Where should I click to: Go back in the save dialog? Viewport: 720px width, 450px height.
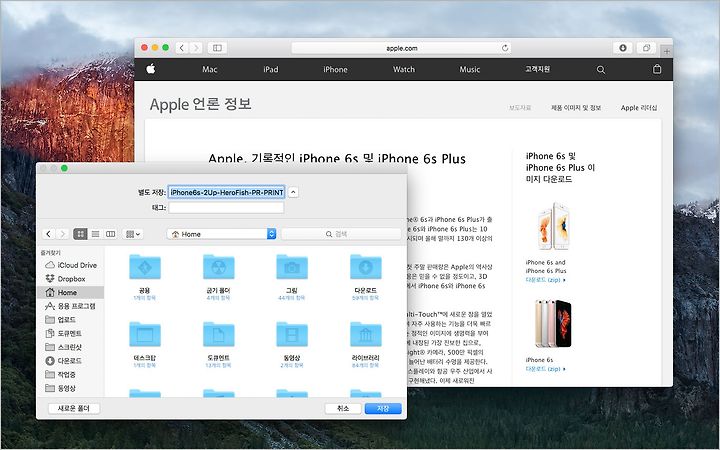pos(49,234)
